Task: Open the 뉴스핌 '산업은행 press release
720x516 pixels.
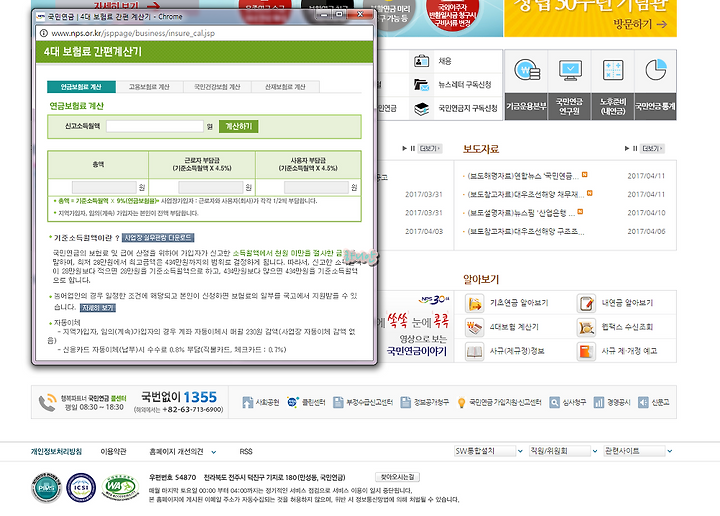Action: 521,213
